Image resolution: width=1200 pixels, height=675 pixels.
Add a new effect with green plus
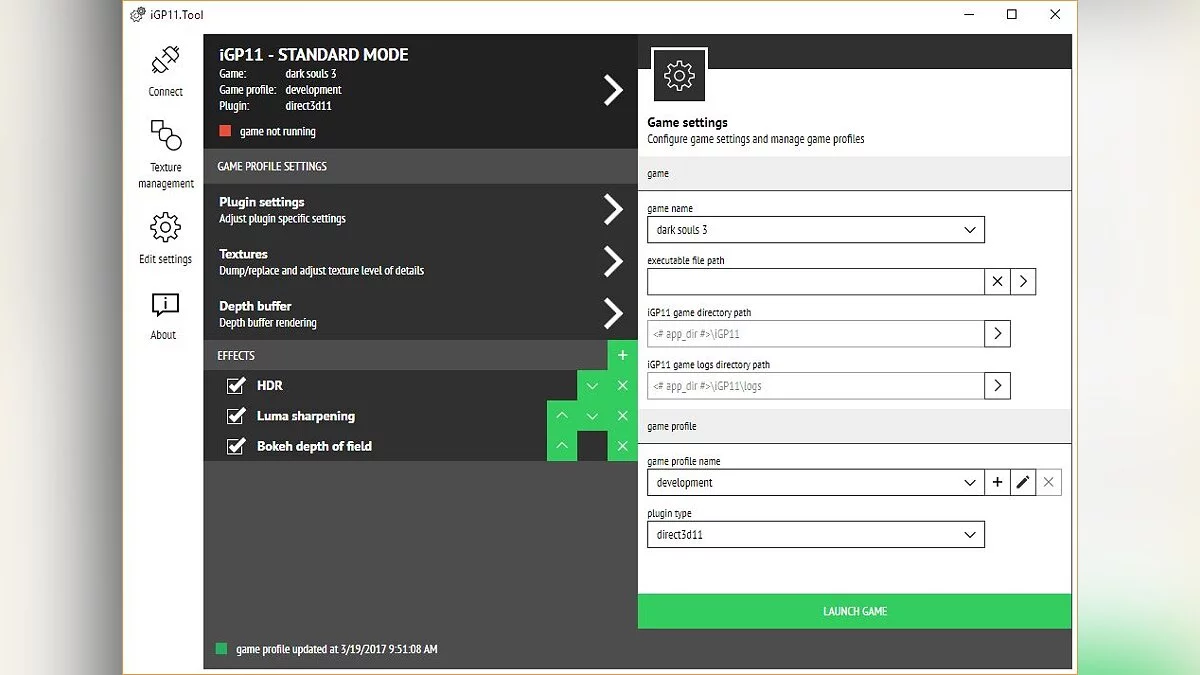[622, 355]
